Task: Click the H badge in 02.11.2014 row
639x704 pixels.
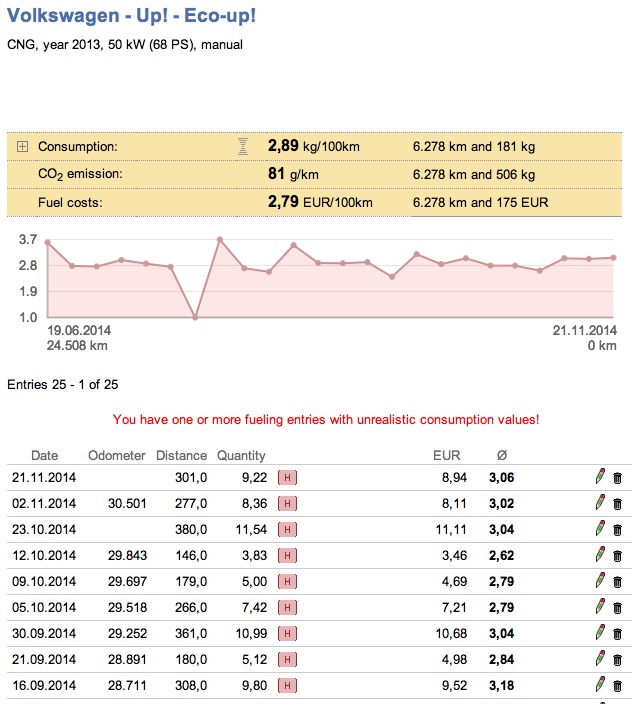Action: click(x=287, y=504)
